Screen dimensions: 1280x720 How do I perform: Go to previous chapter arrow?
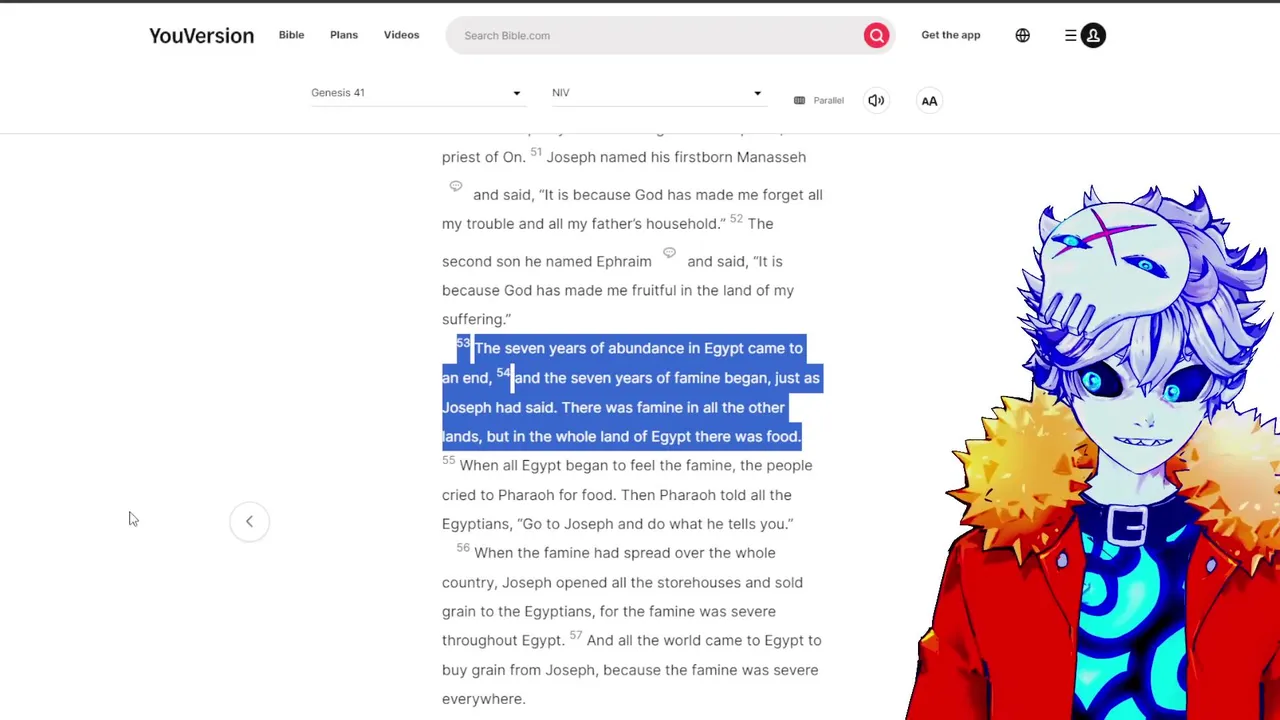(249, 521)
